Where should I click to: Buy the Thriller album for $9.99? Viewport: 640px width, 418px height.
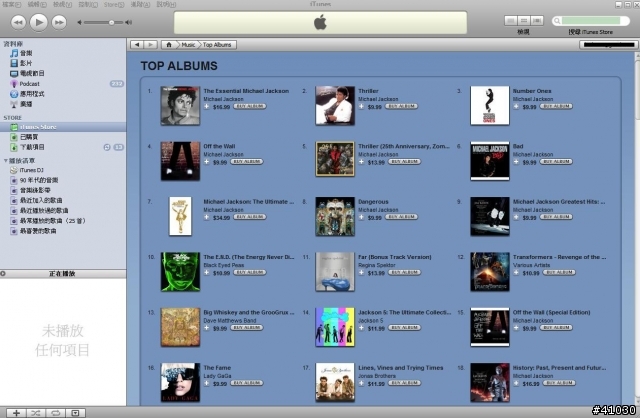point(401,106)
